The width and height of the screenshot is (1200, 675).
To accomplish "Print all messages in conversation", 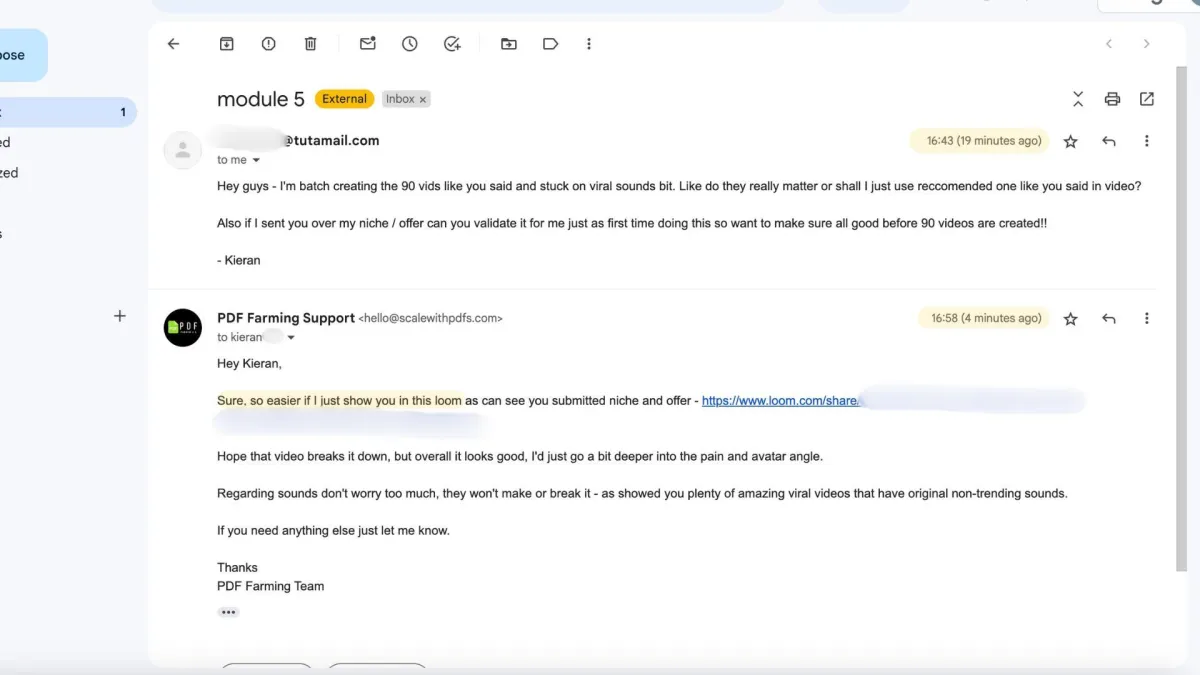I will coord(1112,99).
